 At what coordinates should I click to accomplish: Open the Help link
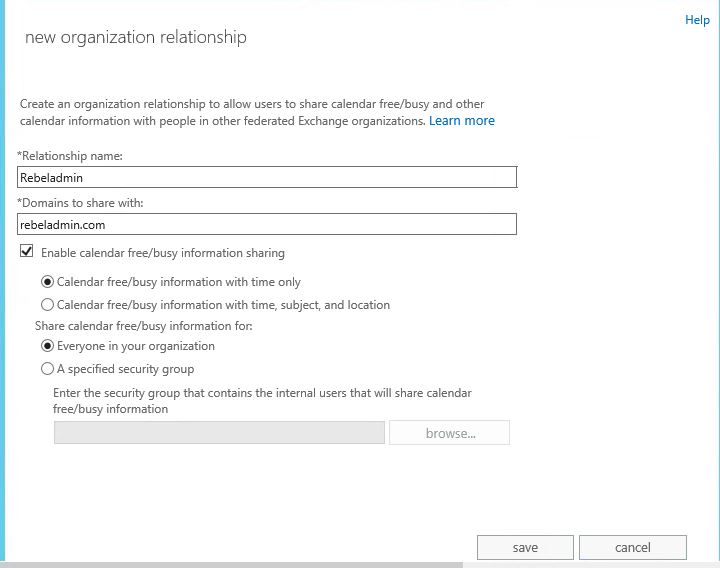click(697, 20)
